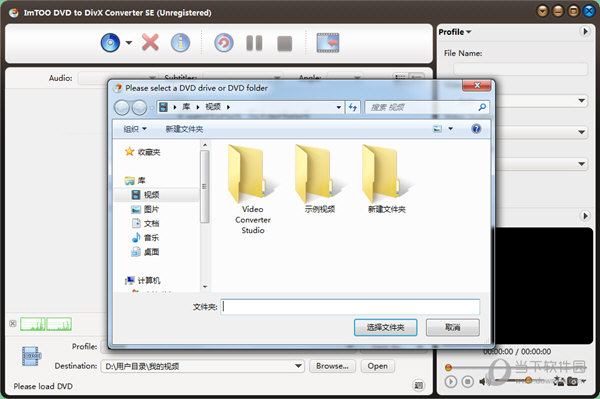Close the DVD folder selection dialog
The image size is (600, 399).
point(476,86)
